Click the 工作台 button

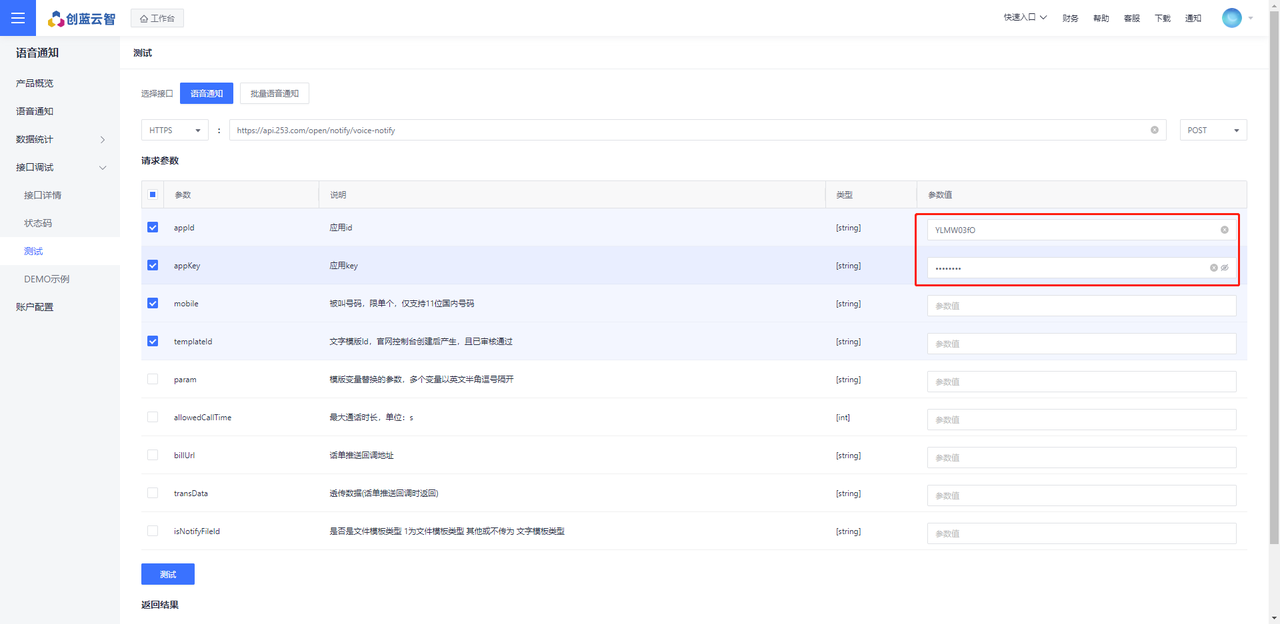(157, 18)
